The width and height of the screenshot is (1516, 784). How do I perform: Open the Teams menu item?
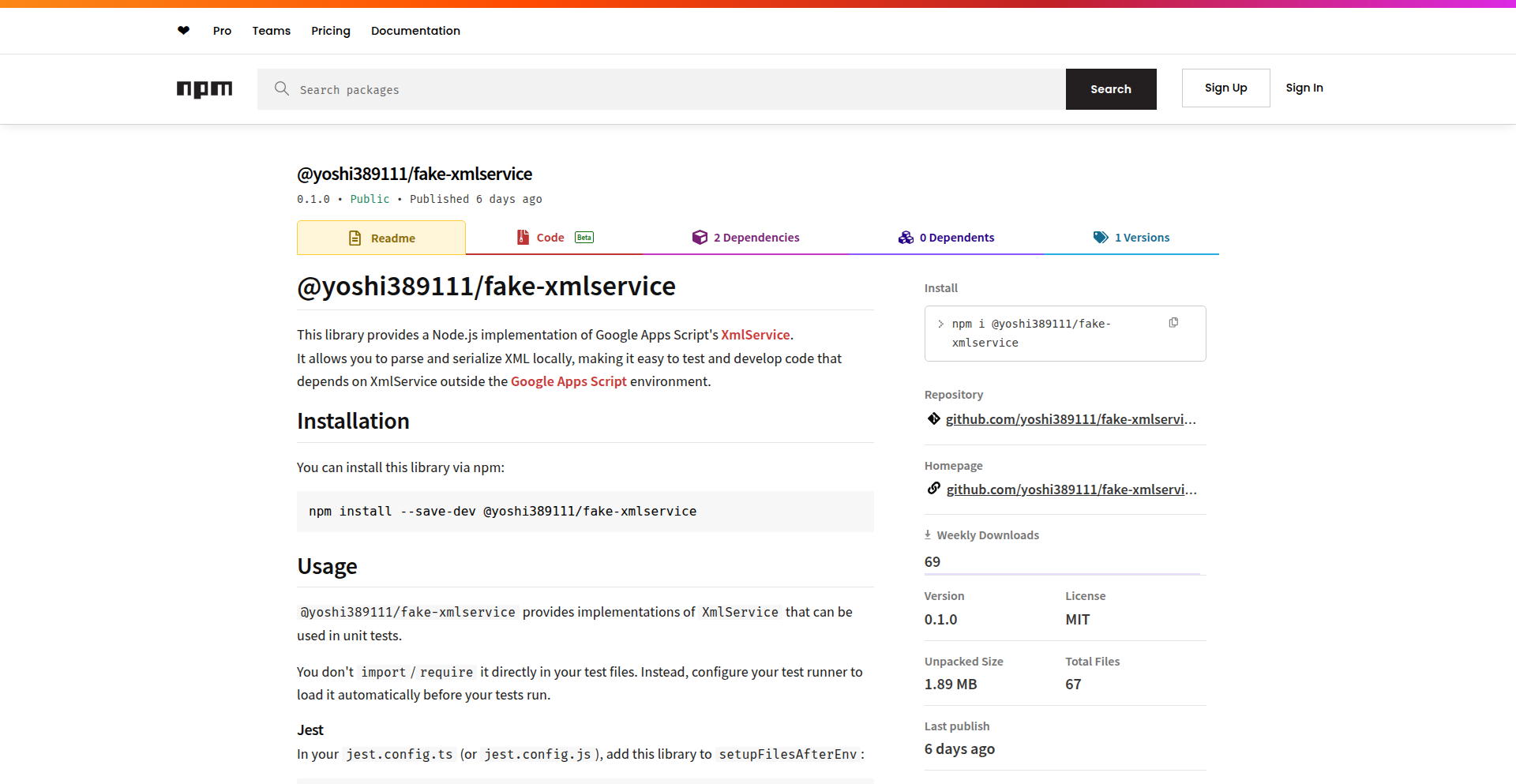click(x=272, y=31)
